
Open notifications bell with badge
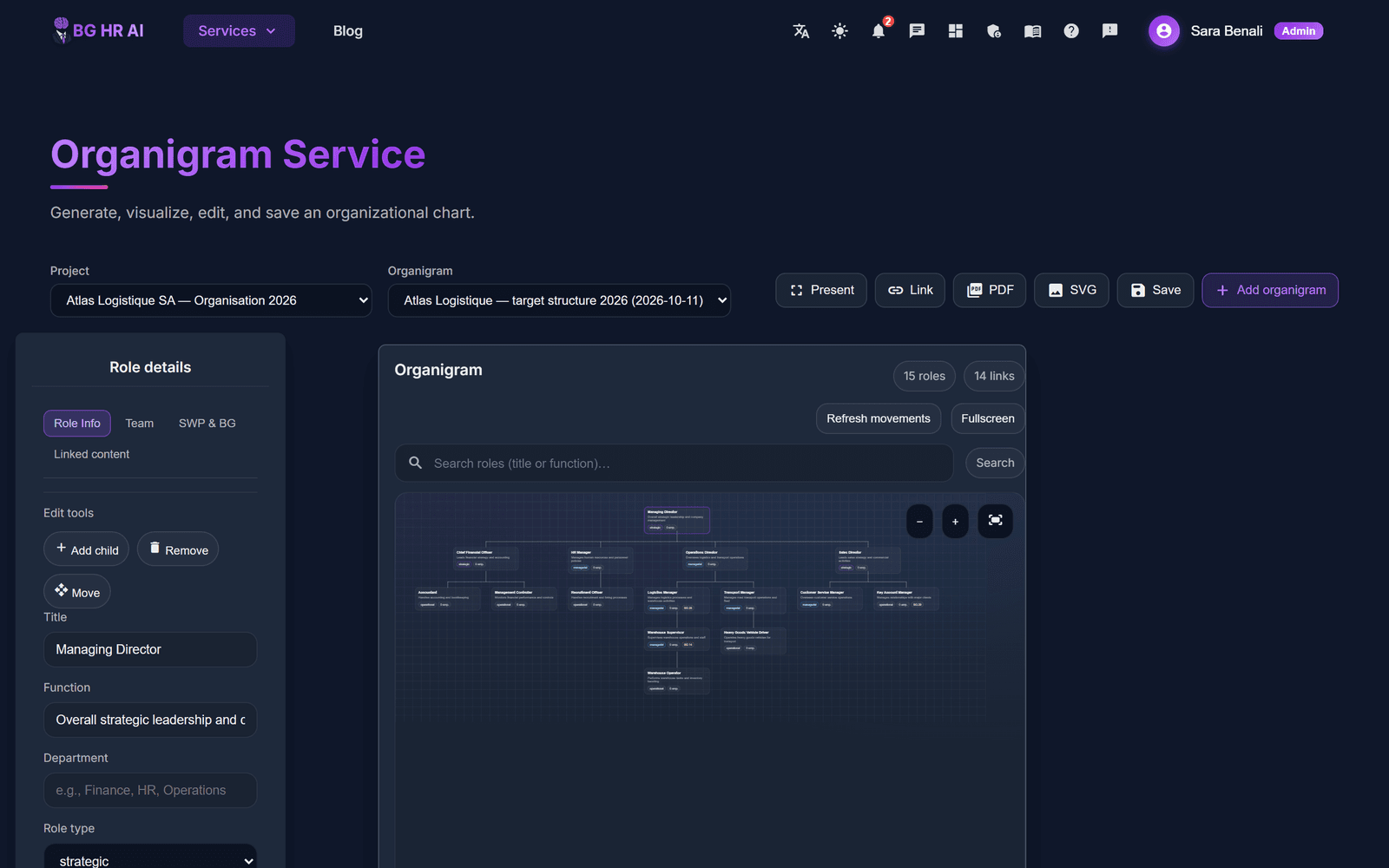coord(879,31)
